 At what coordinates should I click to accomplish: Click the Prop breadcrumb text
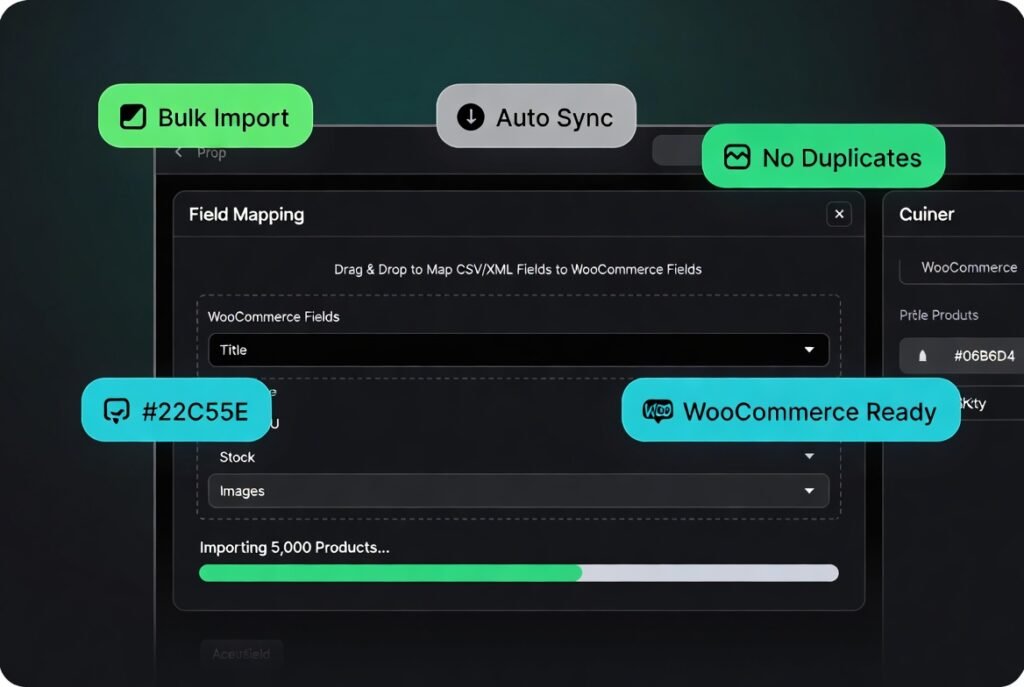[212, 153]
